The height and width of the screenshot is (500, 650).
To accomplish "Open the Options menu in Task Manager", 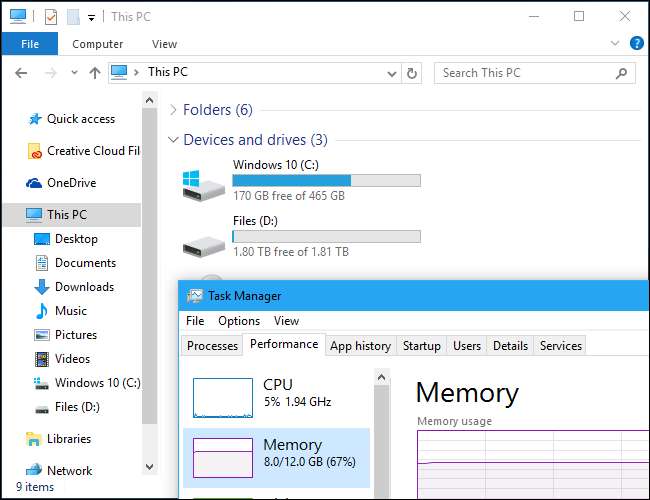I will pyautogui.click(x=239, y=321).
